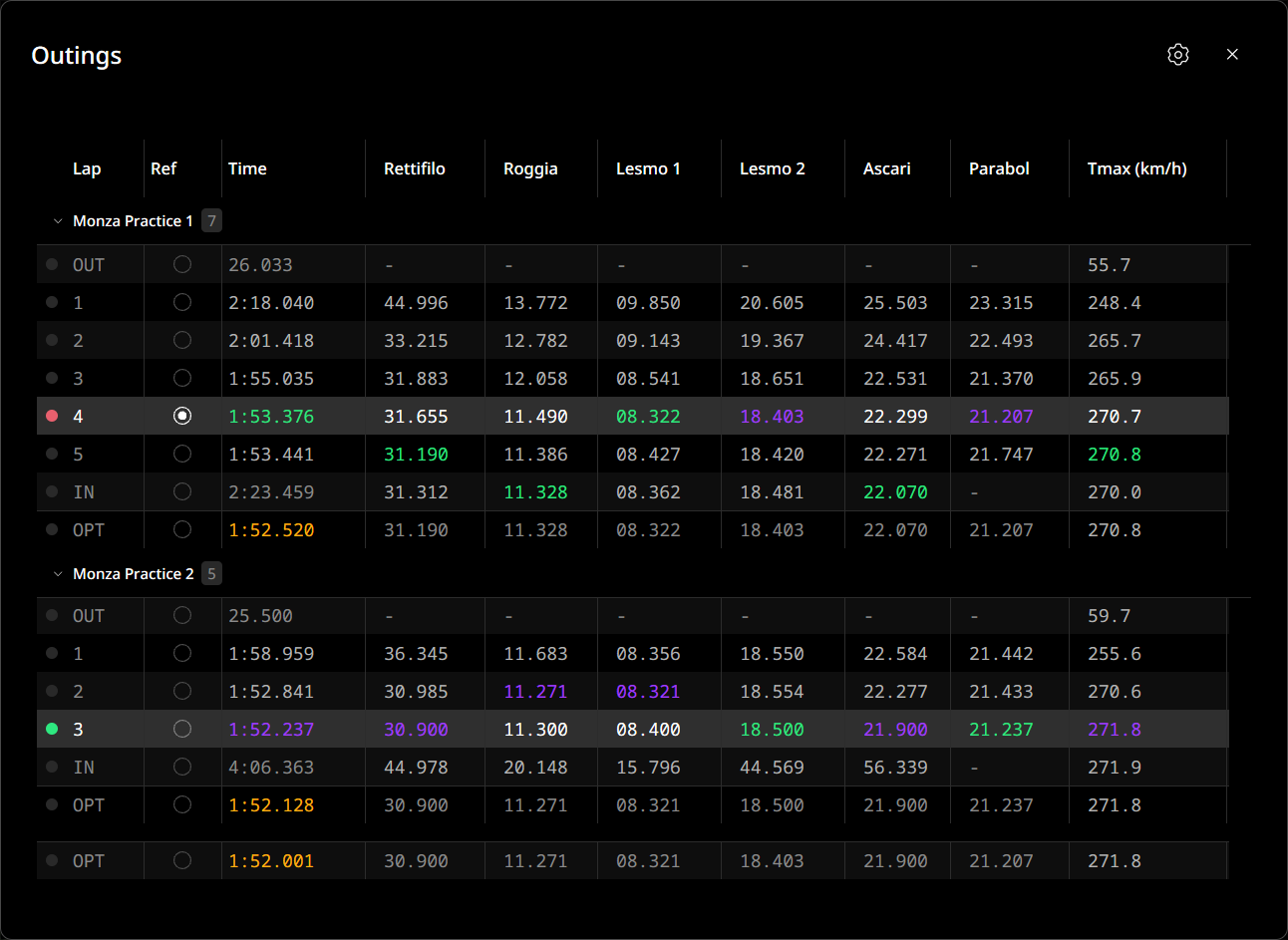
Task: Click the green Rettifilo value 31.190
Action: pos(416,455)
